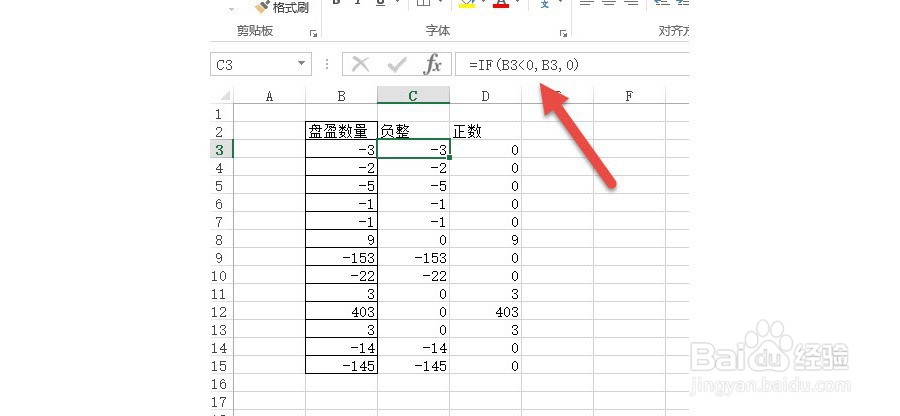Screen dimensions: 900x416
Task: Select row 2 header
Action: pos(222,131)
